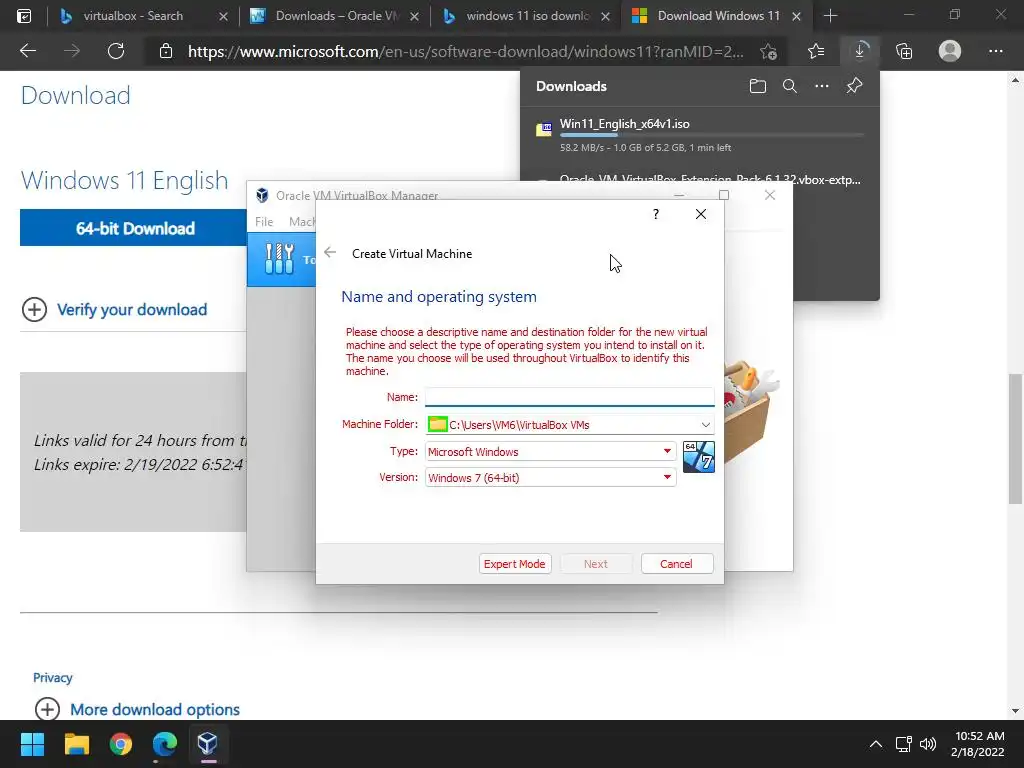1024x768 pixels.
Task: Open the File menu in VirtualBox Manager
Action: 264,221
